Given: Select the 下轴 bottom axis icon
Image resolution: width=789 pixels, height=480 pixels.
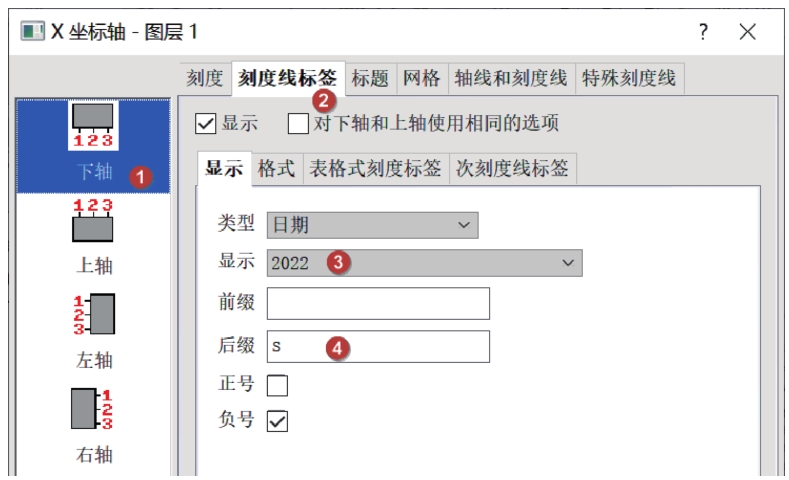Looking at the screenshot, I should (93, 125).
